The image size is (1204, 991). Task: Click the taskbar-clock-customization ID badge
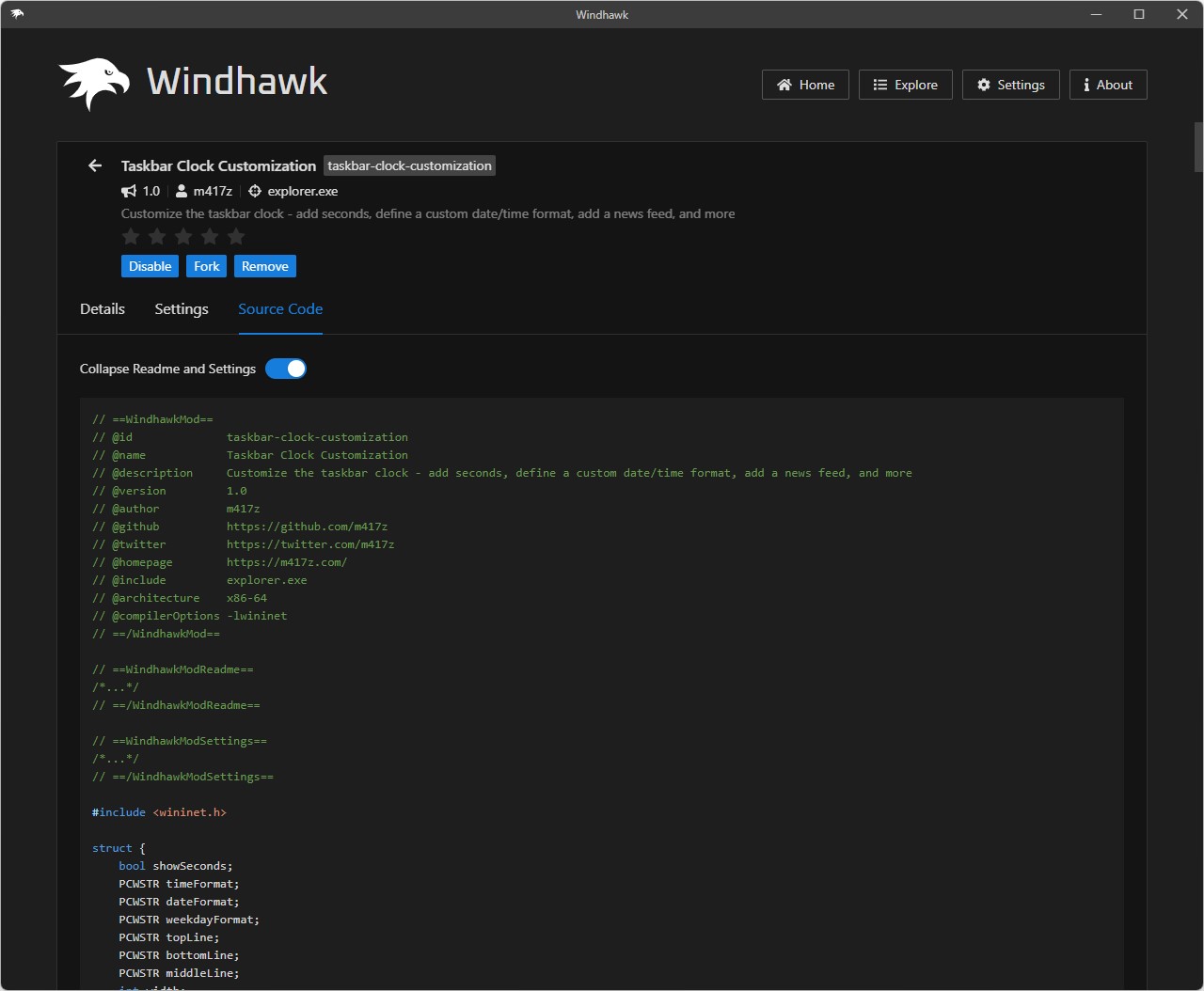pos(409,165)
